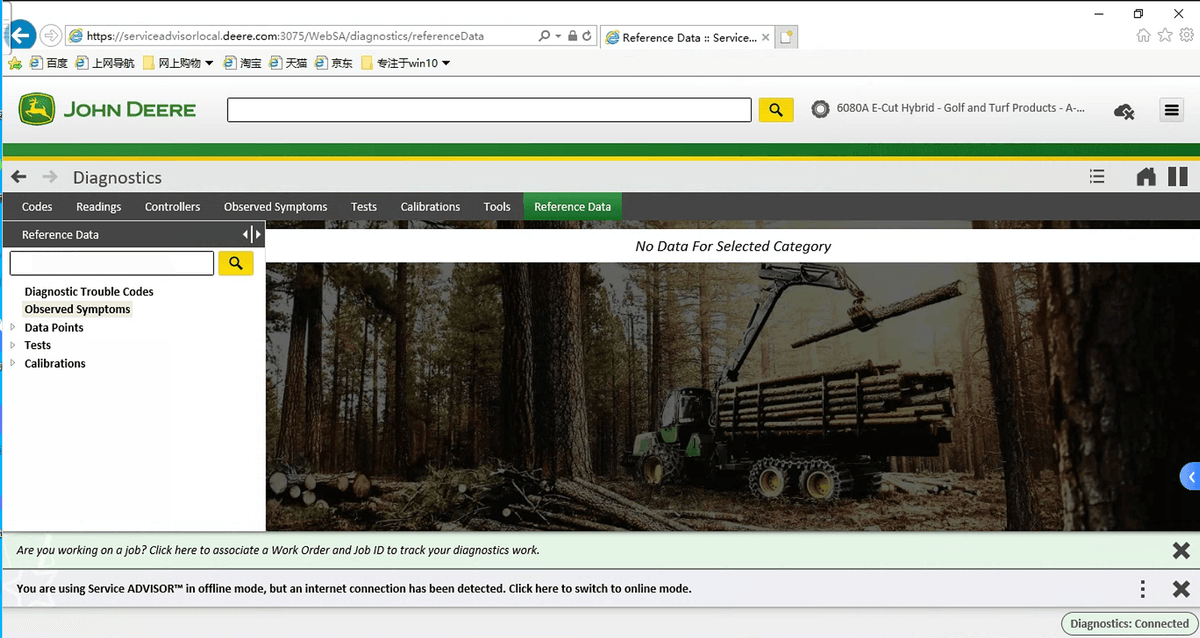Toggle the Reference Data panel collapse splitter

point(253,234)
